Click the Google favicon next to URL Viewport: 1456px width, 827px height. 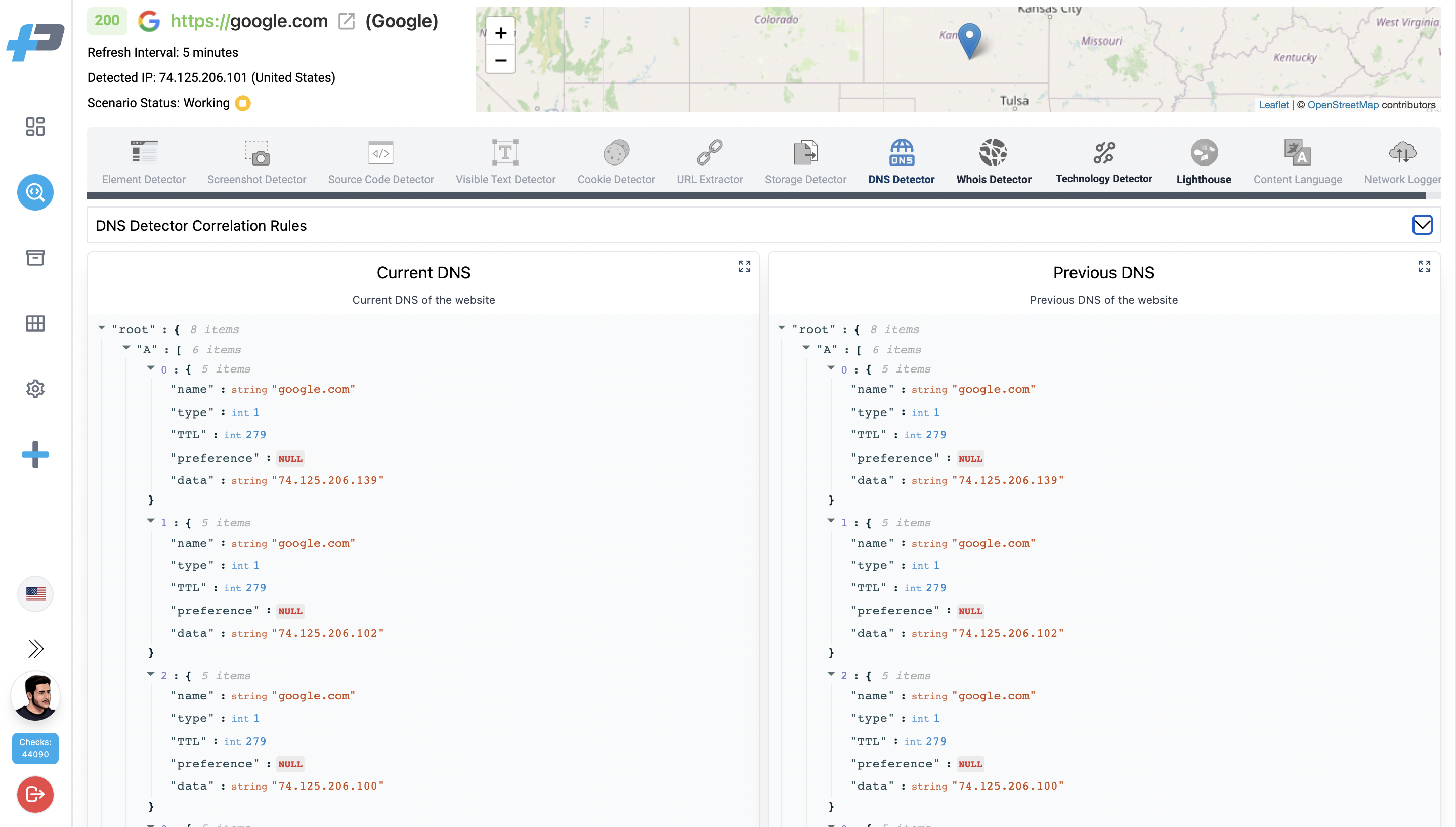click(x=149, y=21)
